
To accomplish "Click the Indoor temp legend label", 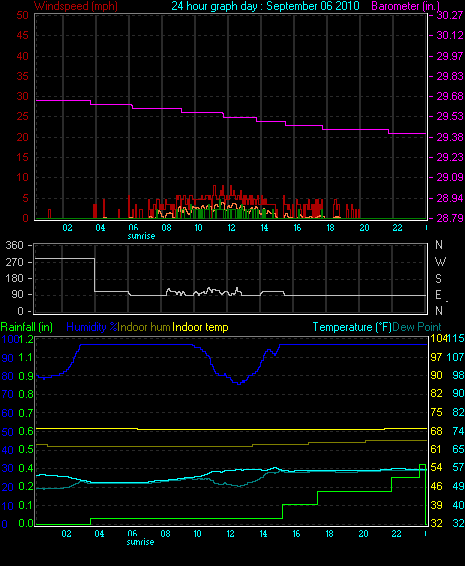I will [x=200, y=327].
